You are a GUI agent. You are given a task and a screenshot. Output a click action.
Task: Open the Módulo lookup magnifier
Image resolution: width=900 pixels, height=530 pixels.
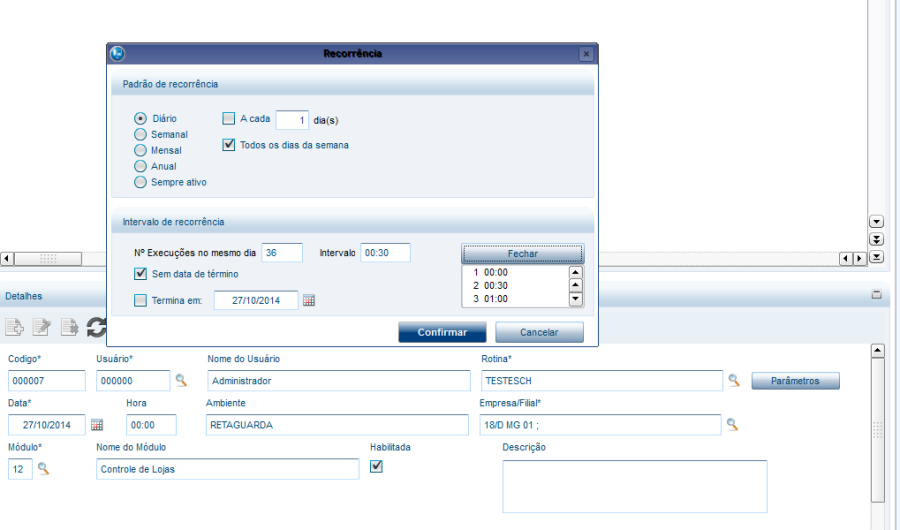44,469
